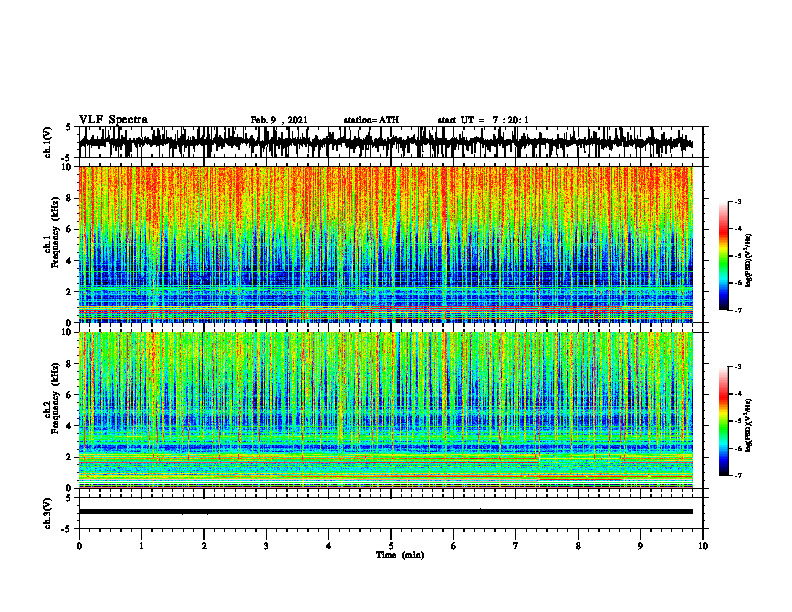The height and width of the screenshot is (612, 792).
Task: Click time axis tick label "6"
Action: [x=454, y=546]
